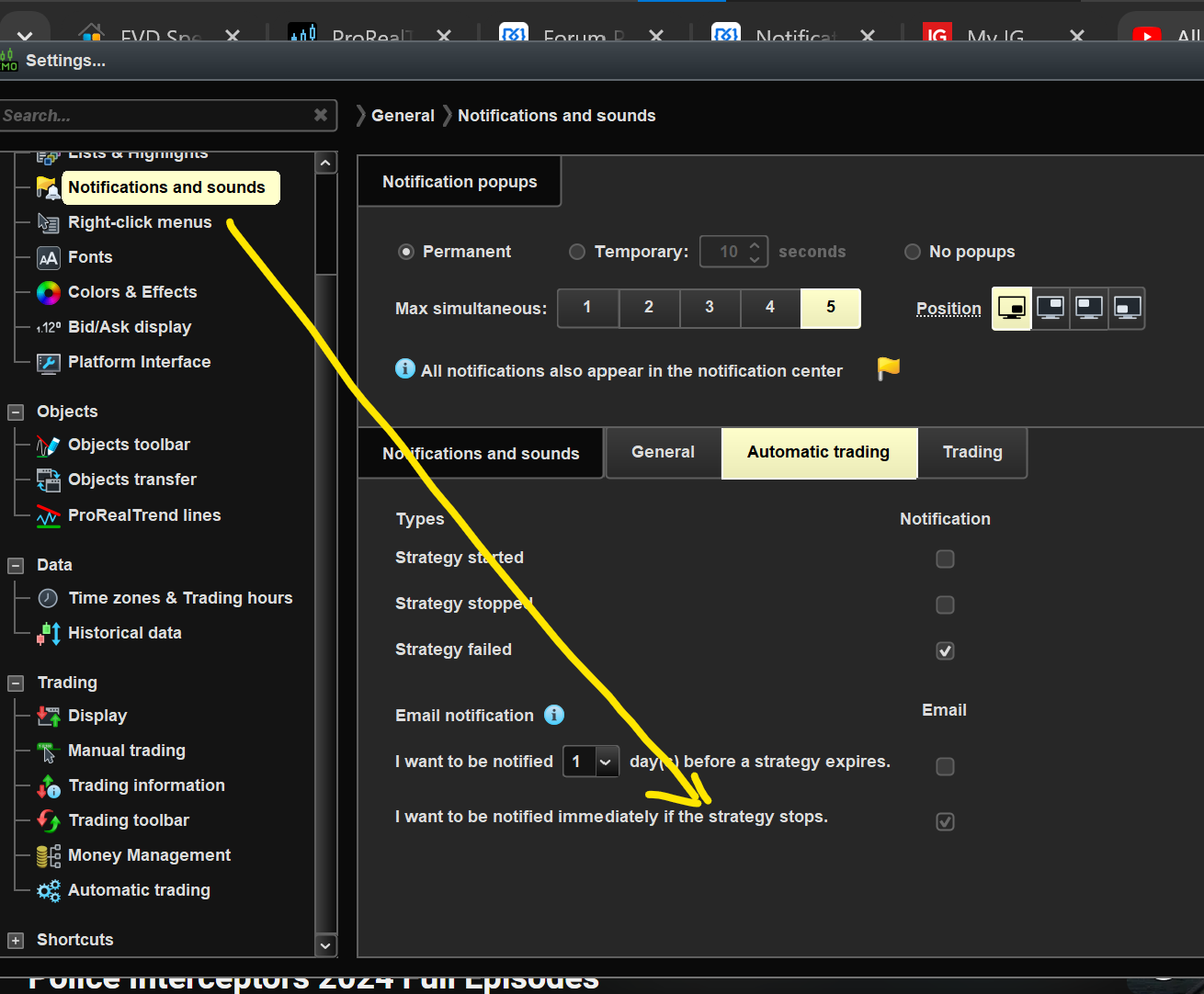Set popup position to bottom-left monitor icon

pos(1128,308)
